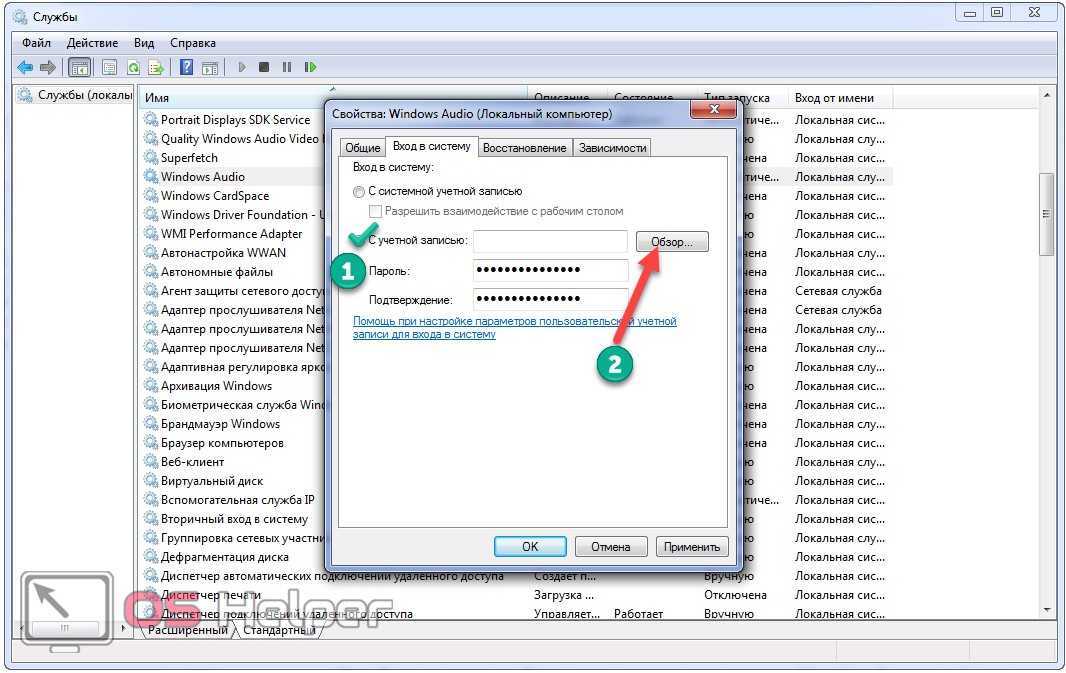This screenshot has width=1066, height=673.
Task: Select Диспетчер автоматических подключений удаленного доступа row
Action: tap(517, 576)
